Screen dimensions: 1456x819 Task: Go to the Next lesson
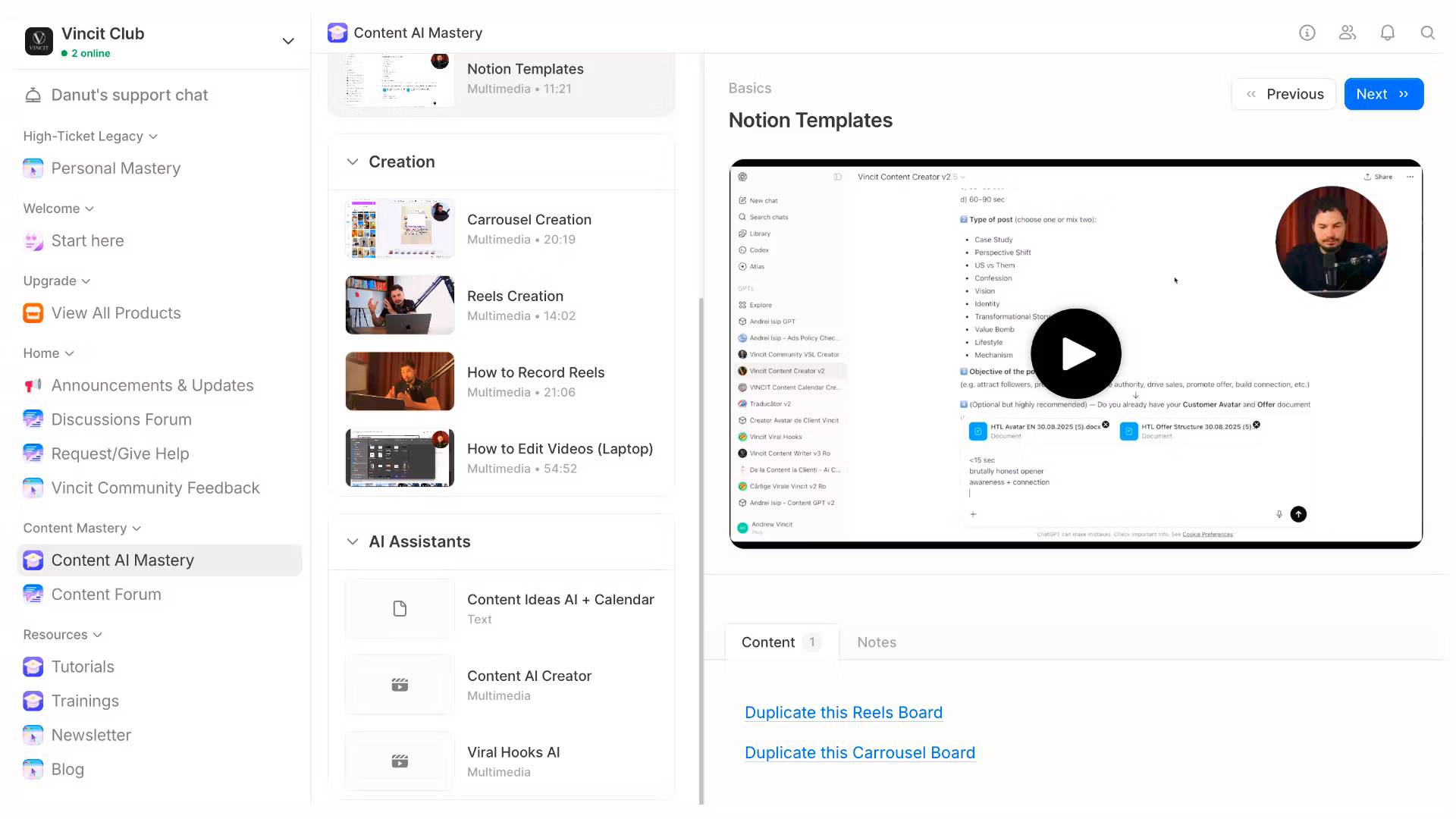point(1382,94)
